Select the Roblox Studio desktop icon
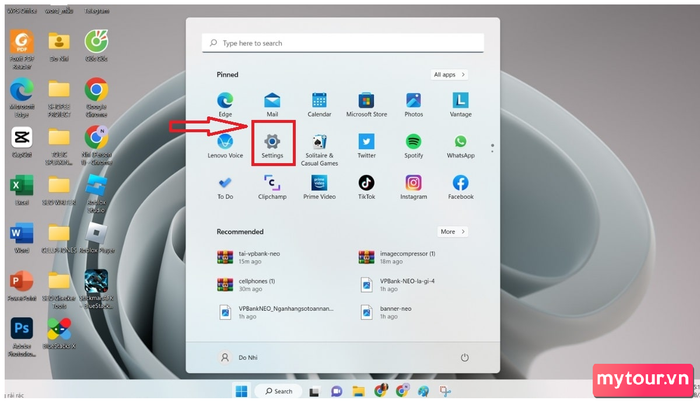The width and height of the screenshot is (700, 405). pyautogui.click(x=96, y=193)
